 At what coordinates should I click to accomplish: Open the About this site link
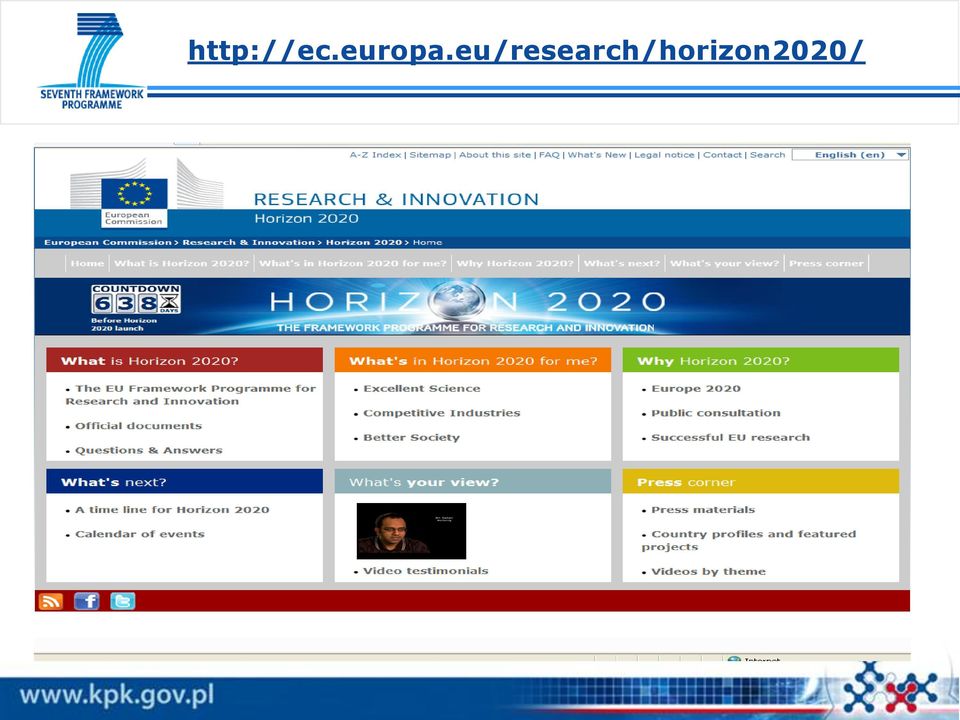tap(495, 155)
